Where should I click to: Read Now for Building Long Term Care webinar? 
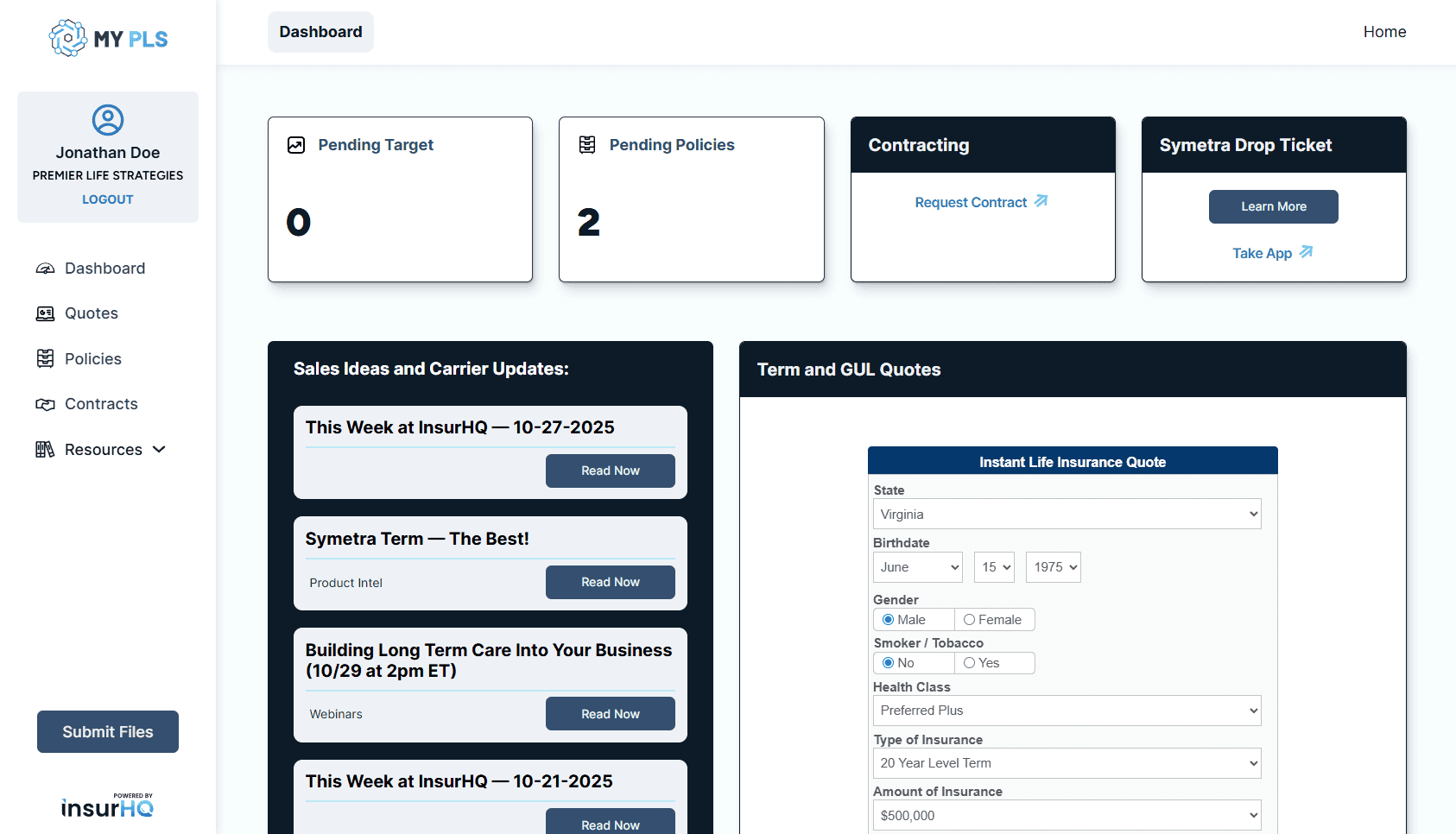click(x=611, y=713)
